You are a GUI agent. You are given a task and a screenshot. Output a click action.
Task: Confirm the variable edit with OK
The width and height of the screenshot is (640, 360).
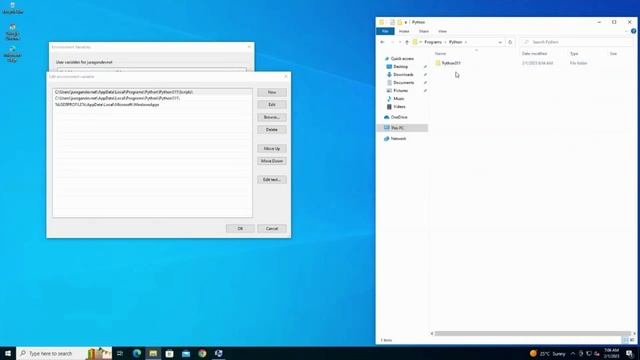[240, 229]
